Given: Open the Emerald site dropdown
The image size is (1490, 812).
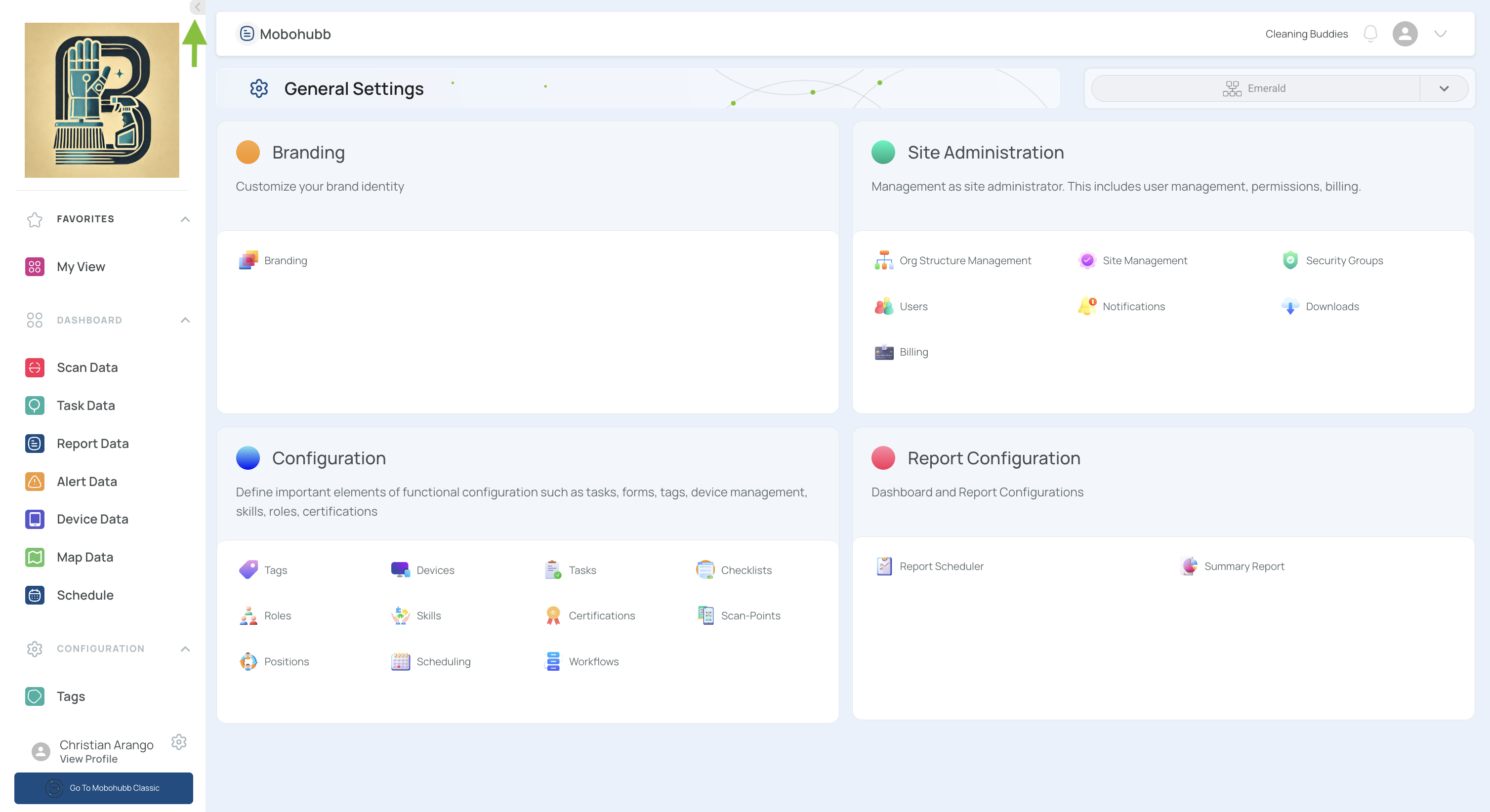Looking at the screenshot, I should pyautogui.click(x=1444, y=88).
